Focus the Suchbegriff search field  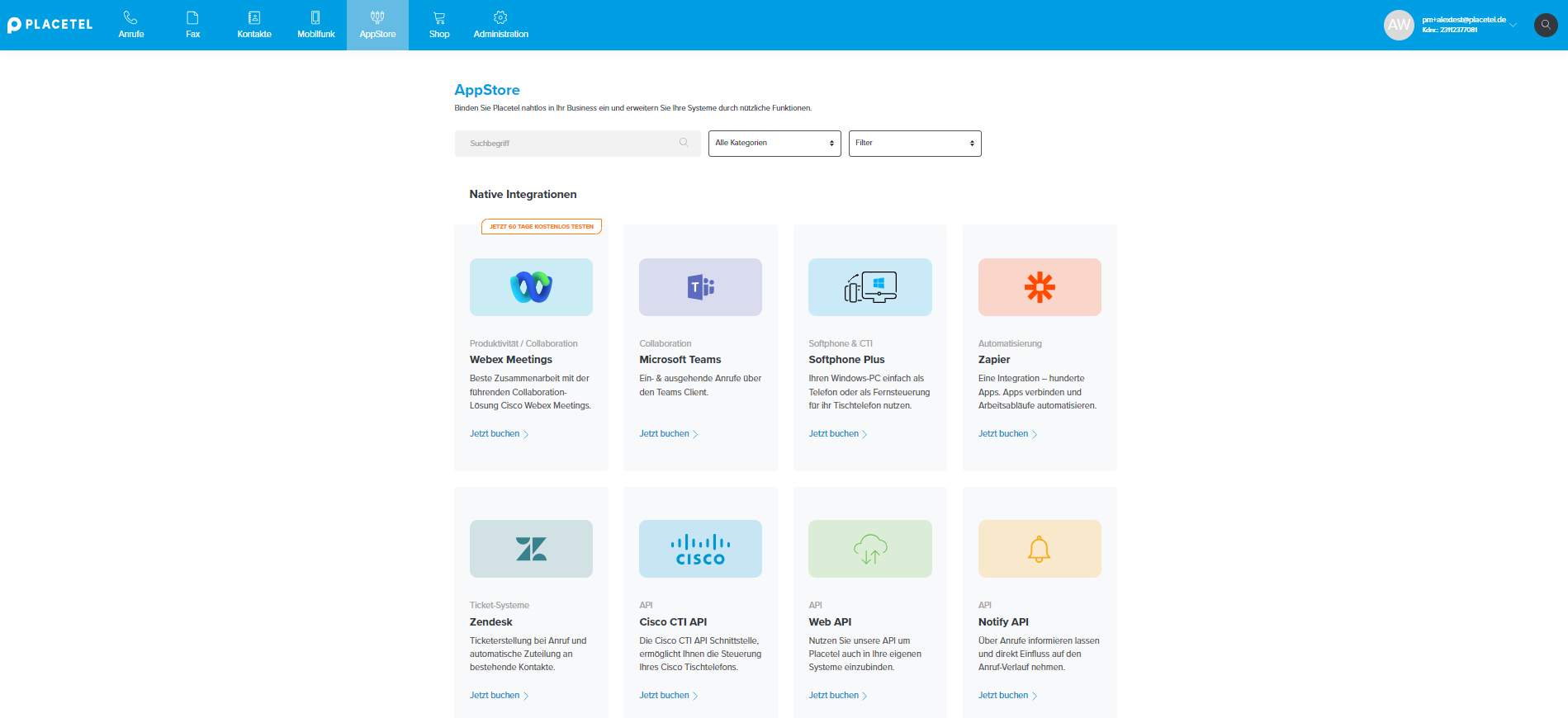pyautogui.click(x=577, y=144)
